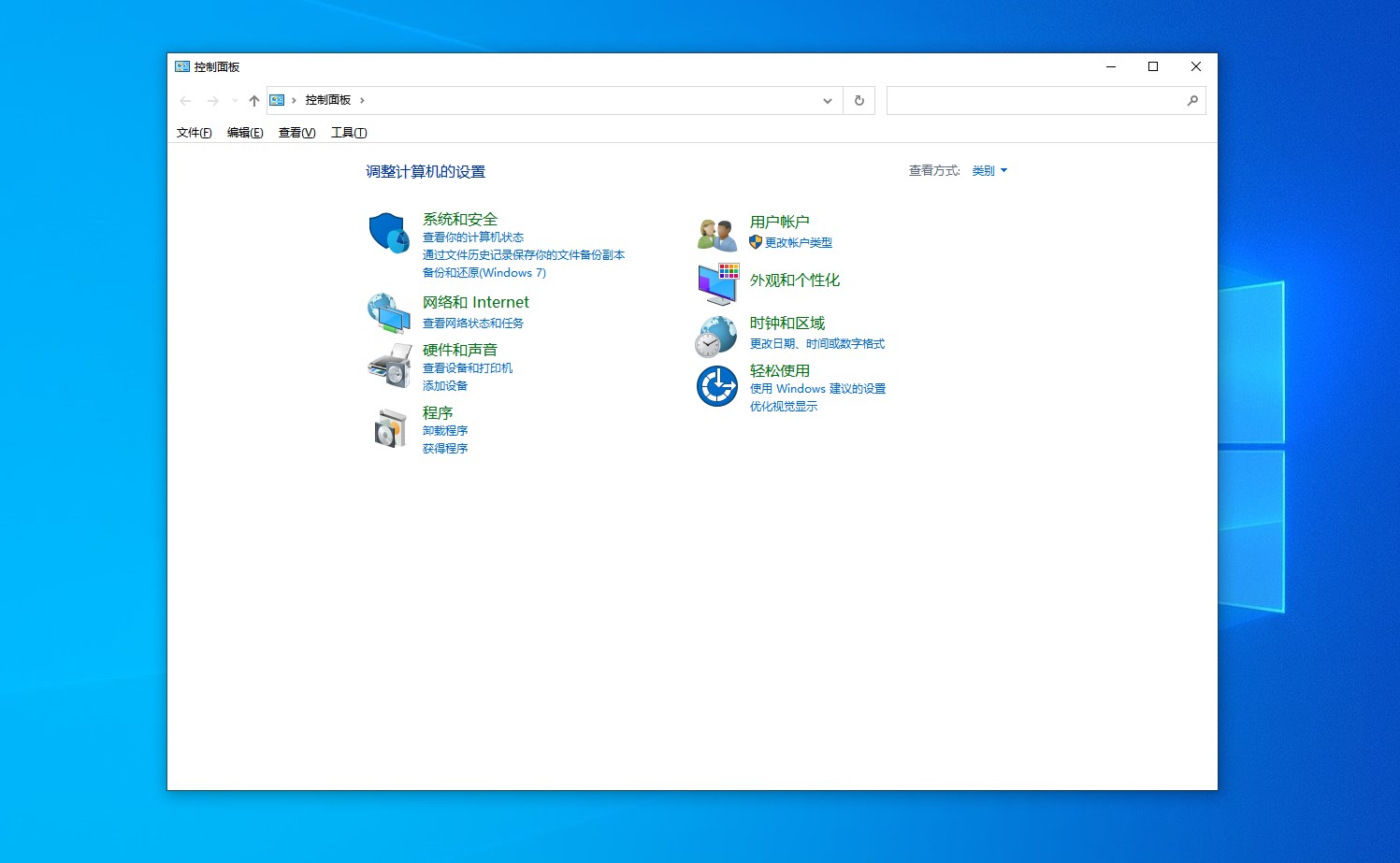Click the control panel title bar icon
Viewport: 1400px width, 863px height.
pos(182,66)
